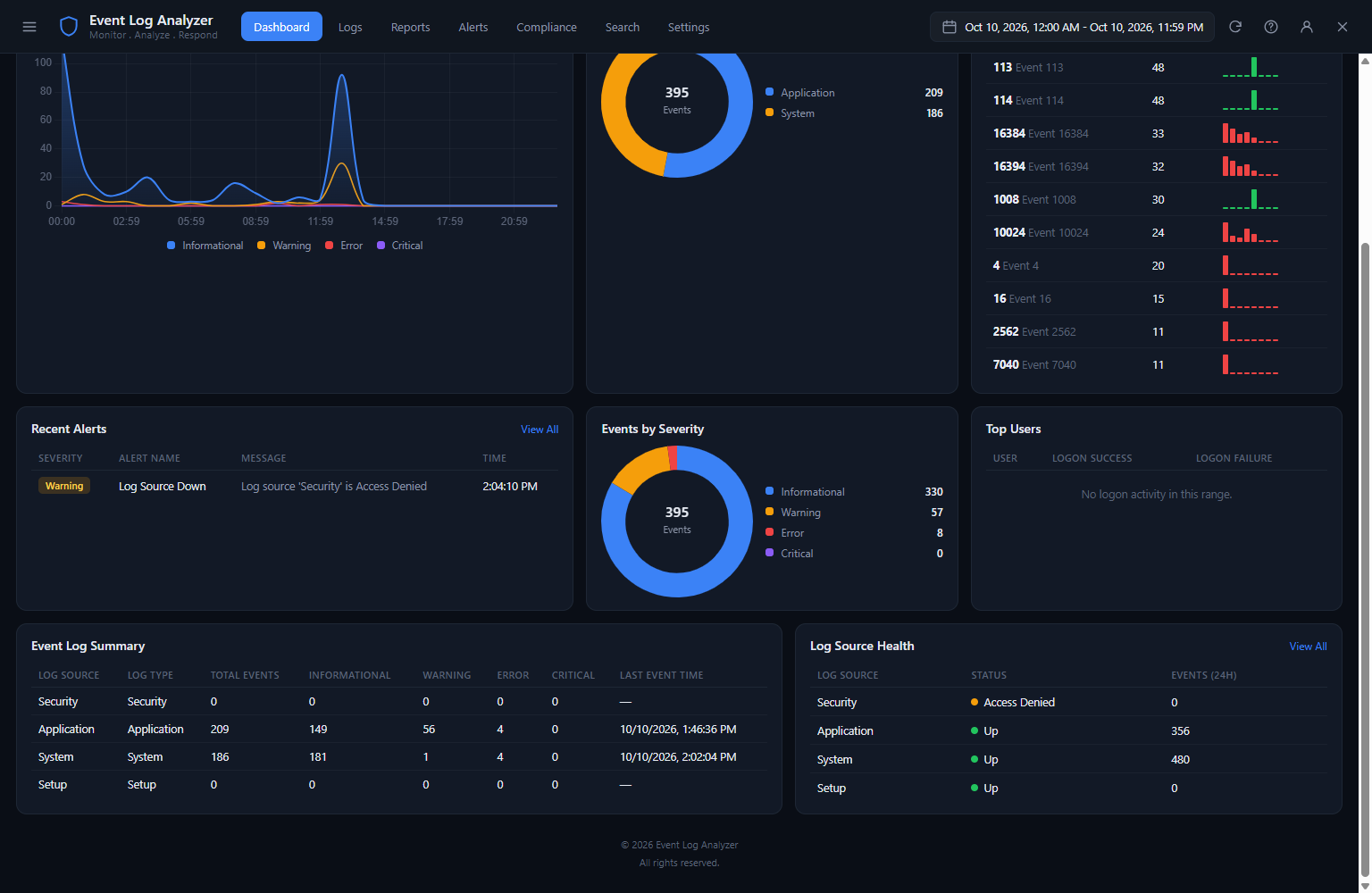Open the Search tab
This screenshot has width=1372, height=893.
coord(623,27)
